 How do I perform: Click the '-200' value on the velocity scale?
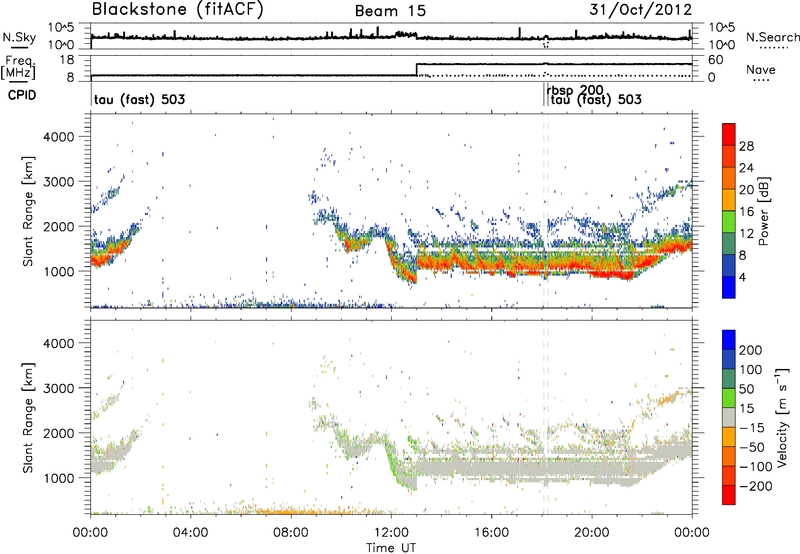pyautogui.click(x=756, y=486)
